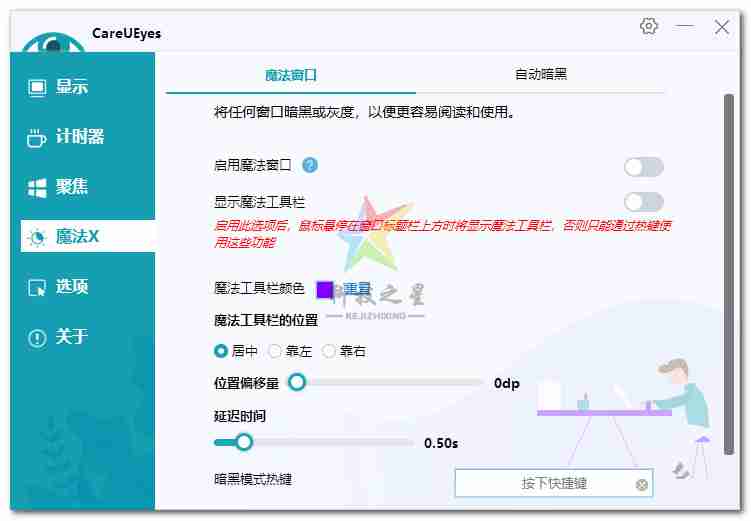
Task: Click the 位置偏移量 slider handle
Action: 297,382
